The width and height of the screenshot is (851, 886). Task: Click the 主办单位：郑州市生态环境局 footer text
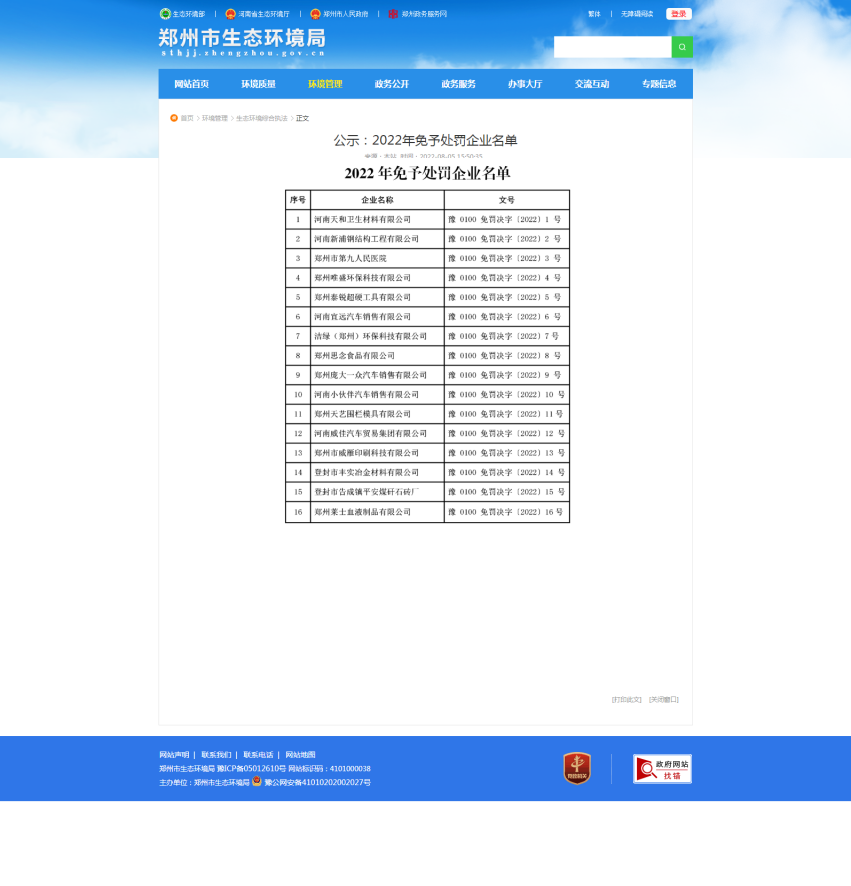pos(204,783)
